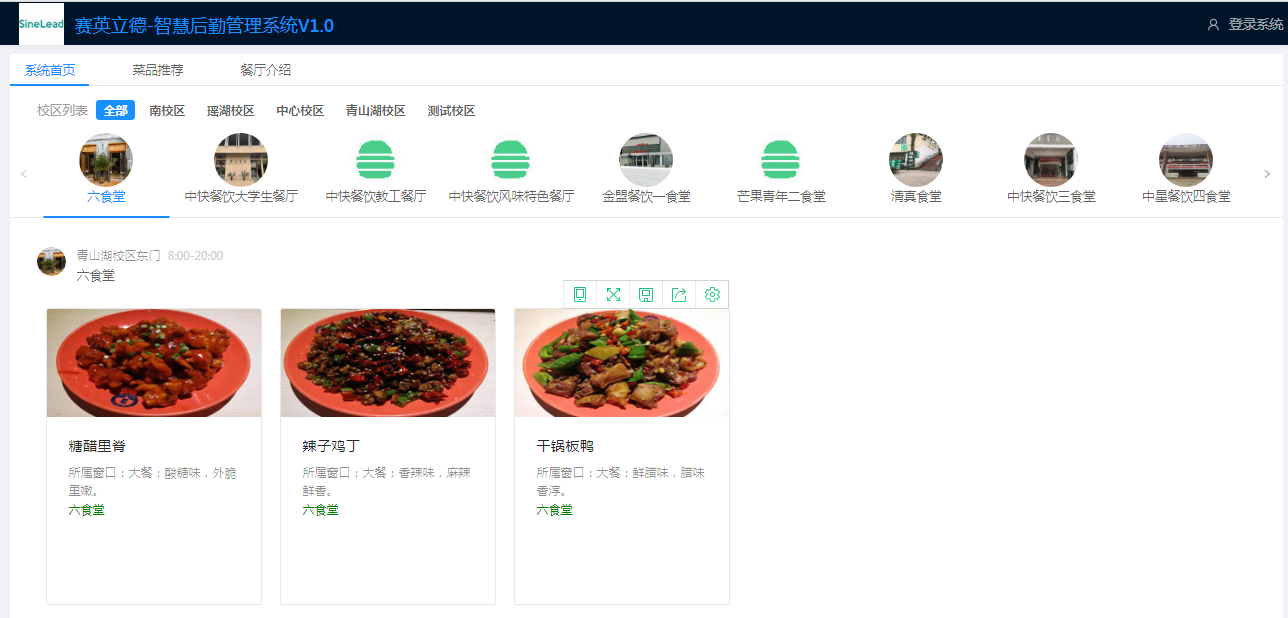Image resolution: width=1288 pixels, height=618 pixels.
Task: Open the 辣子鸡丁 dish photo
Action: pos(388,363)
